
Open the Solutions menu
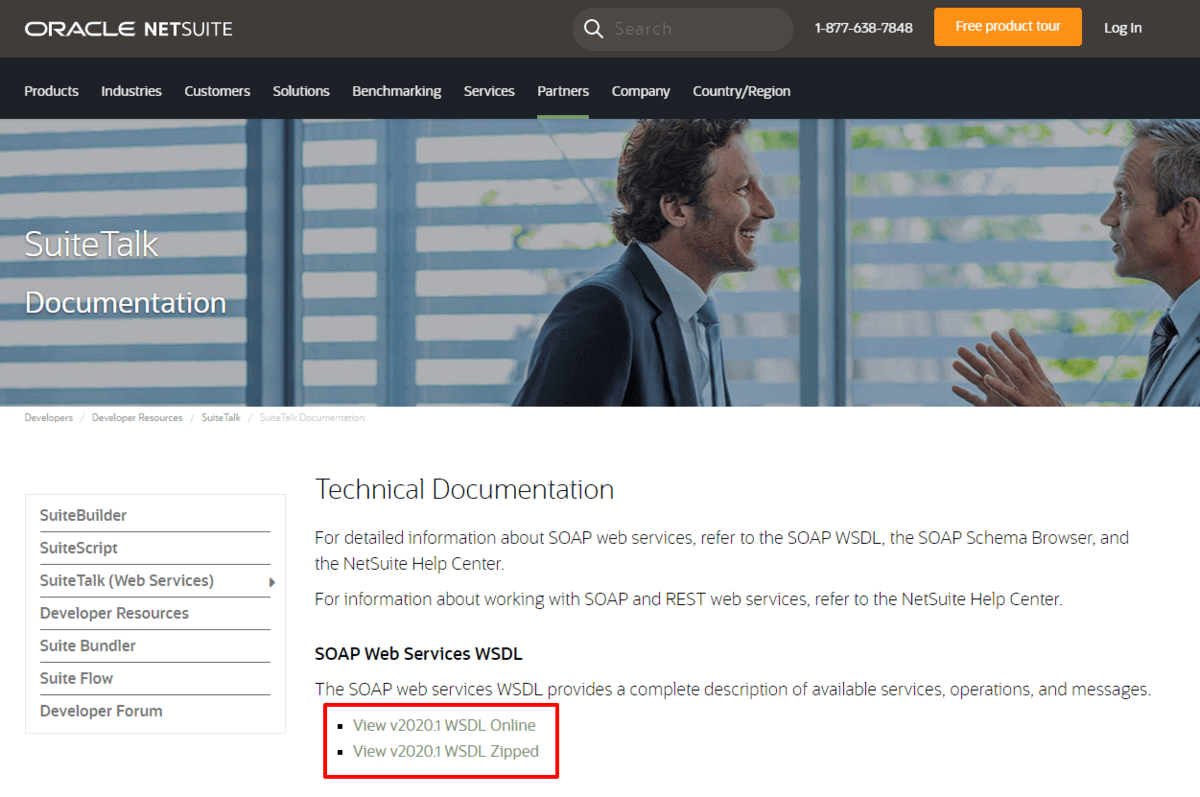click(301, 91)
